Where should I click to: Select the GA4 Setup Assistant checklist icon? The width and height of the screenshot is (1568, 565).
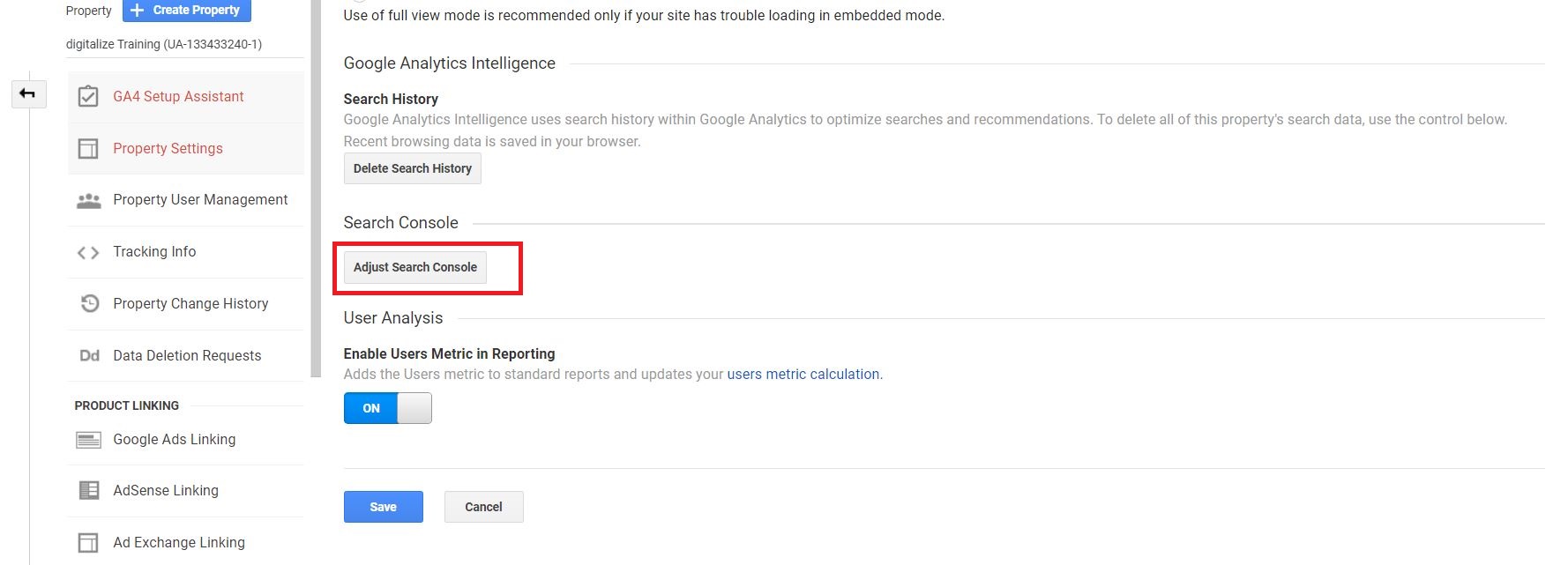[88, 96]
